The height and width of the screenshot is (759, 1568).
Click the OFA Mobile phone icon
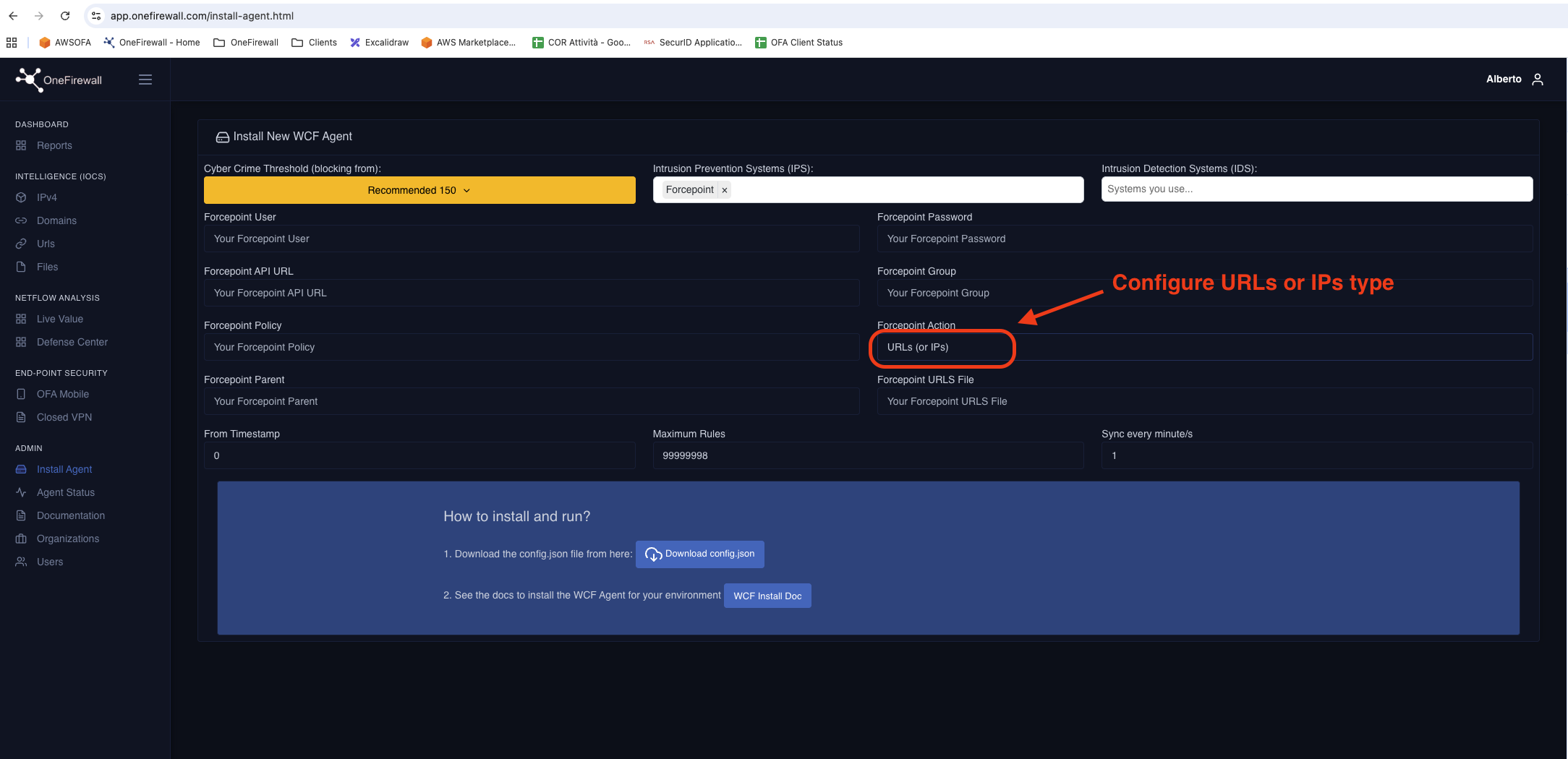(x=21, y=394)
